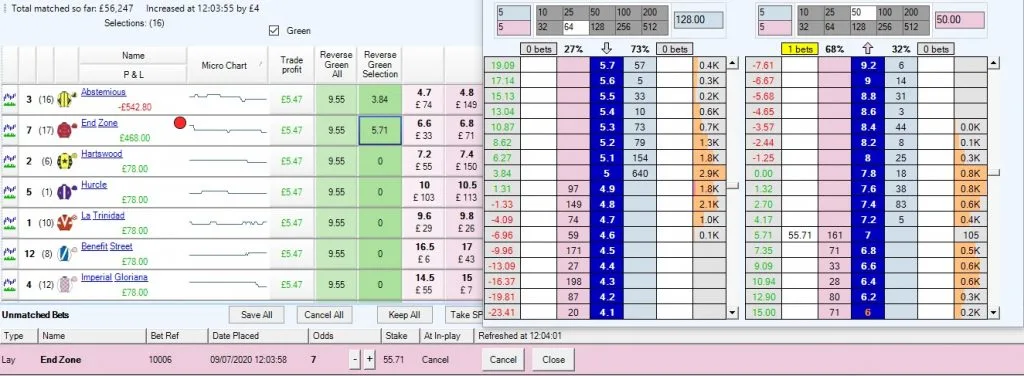The width and height of the screenshot is (1024, 376).
Task: Click the 128.00 stake input field
Action: point(698,20)
